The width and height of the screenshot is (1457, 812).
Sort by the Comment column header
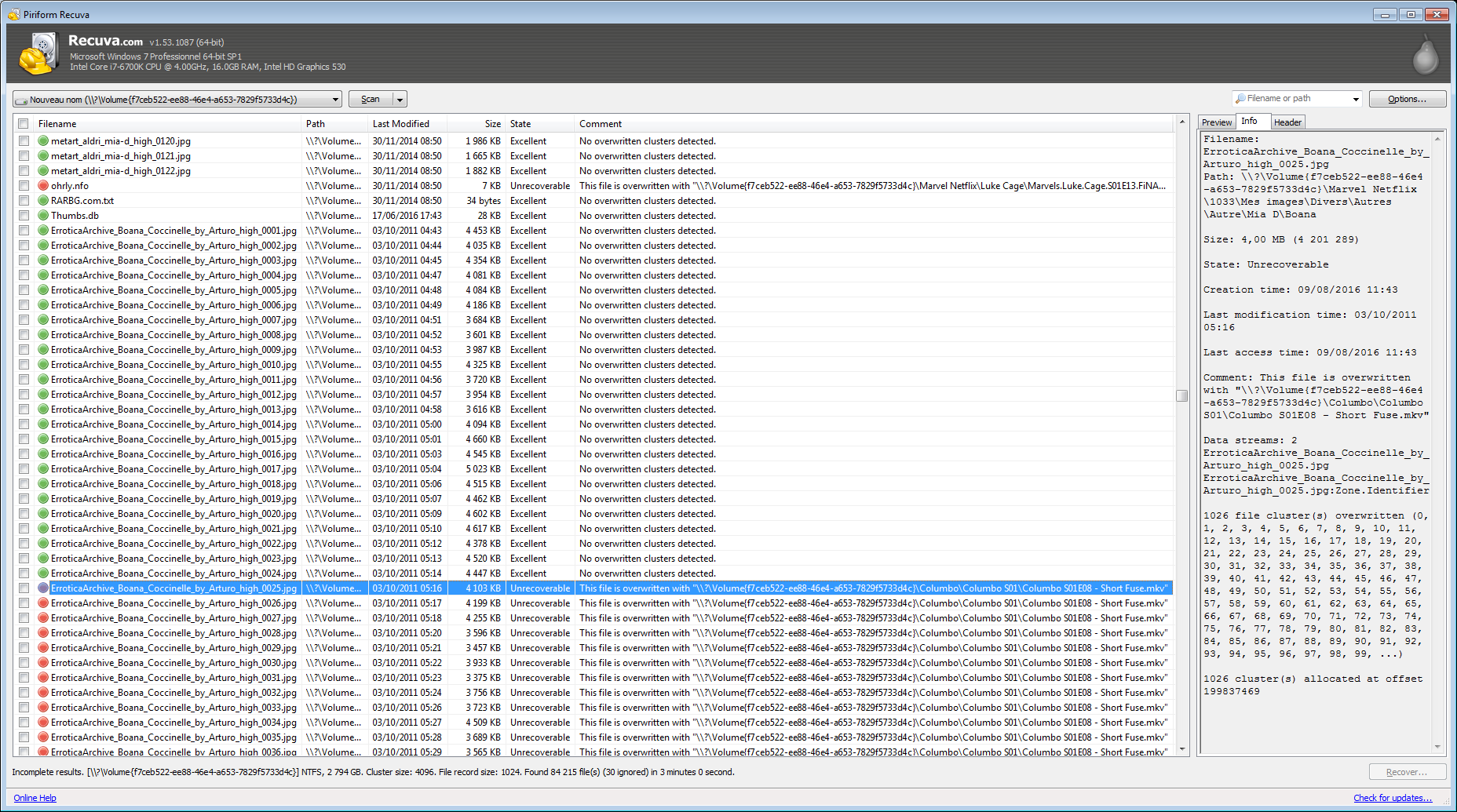[x=874, y=124]
